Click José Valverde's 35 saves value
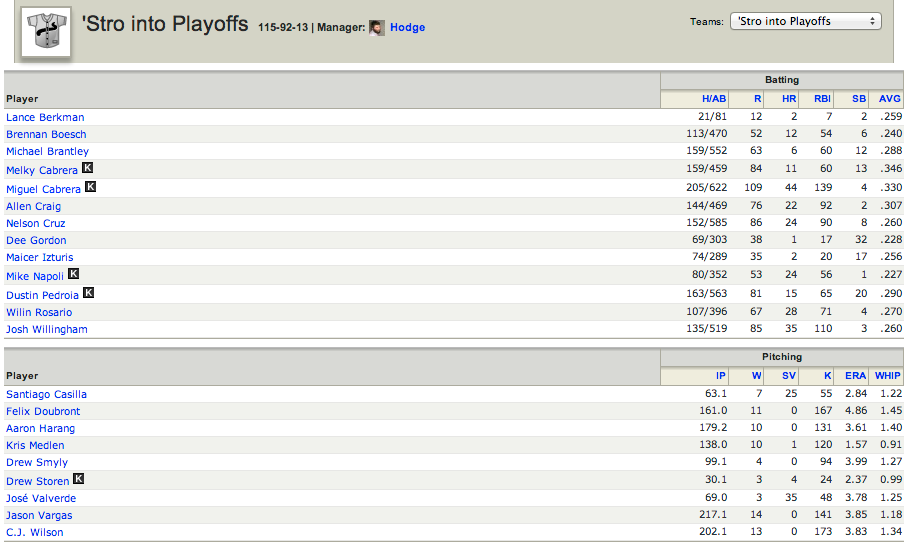913x550 pixels. click(x=791, y=498)
